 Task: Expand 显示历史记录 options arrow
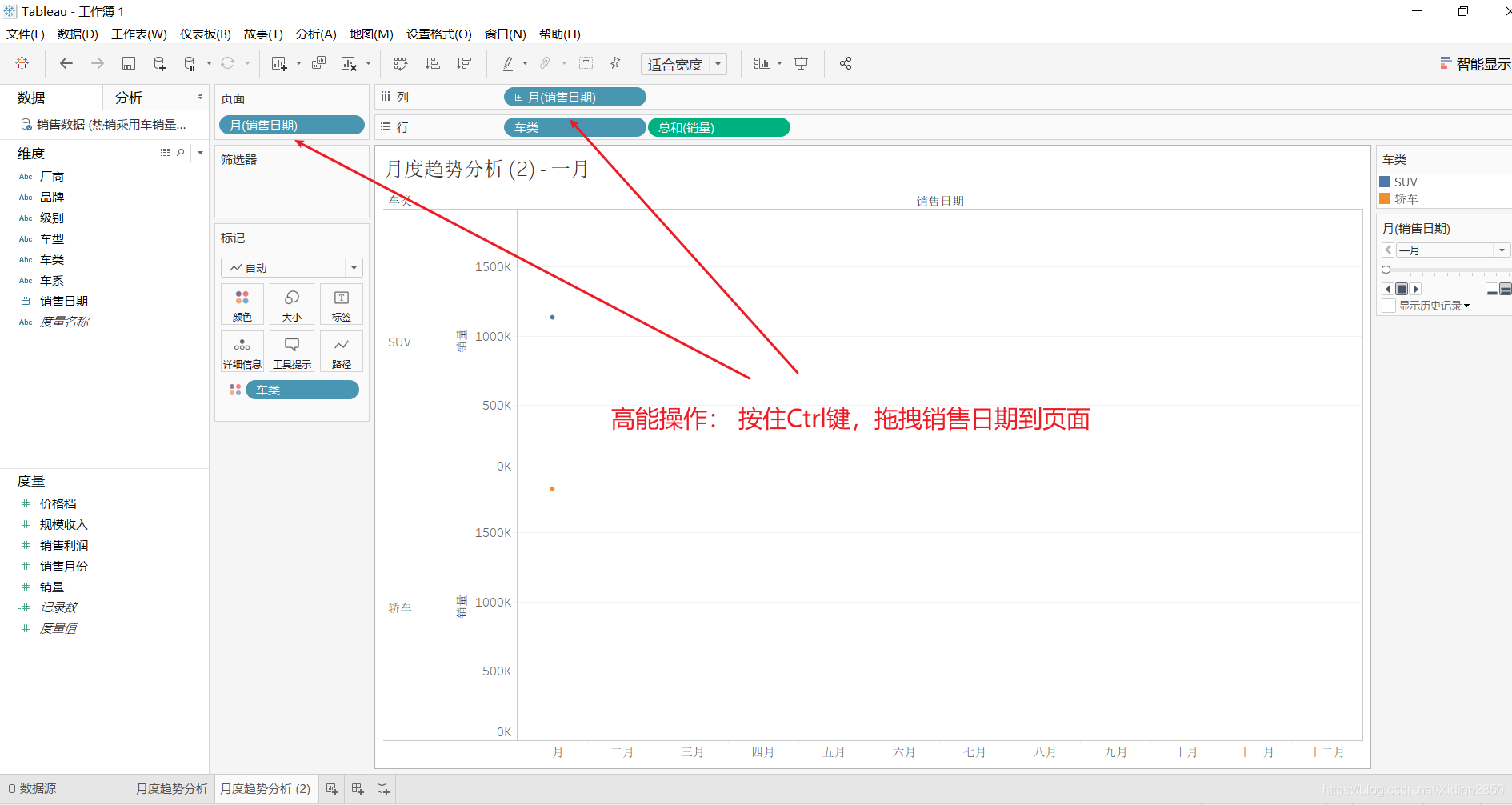1466,306
